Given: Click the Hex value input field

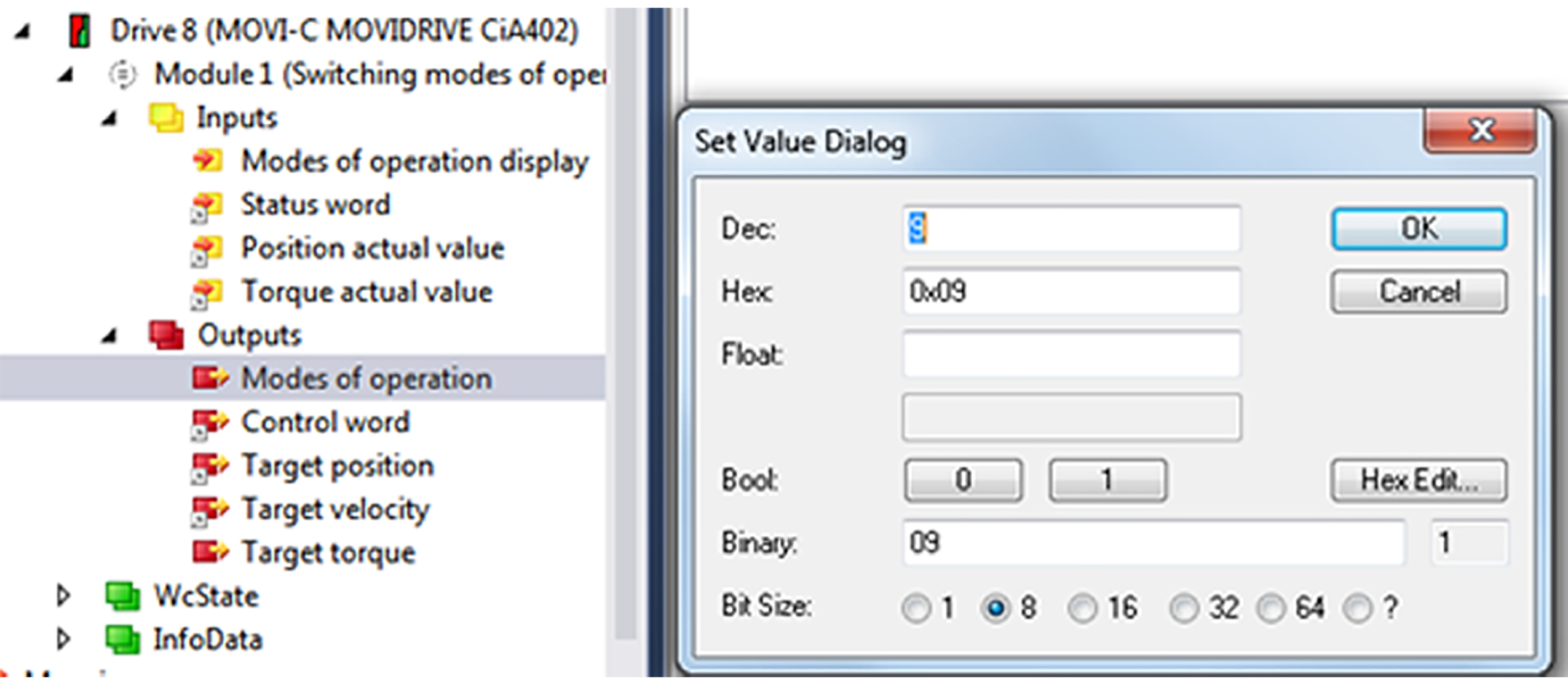Looking at the screenshot, I should 1071,291.
